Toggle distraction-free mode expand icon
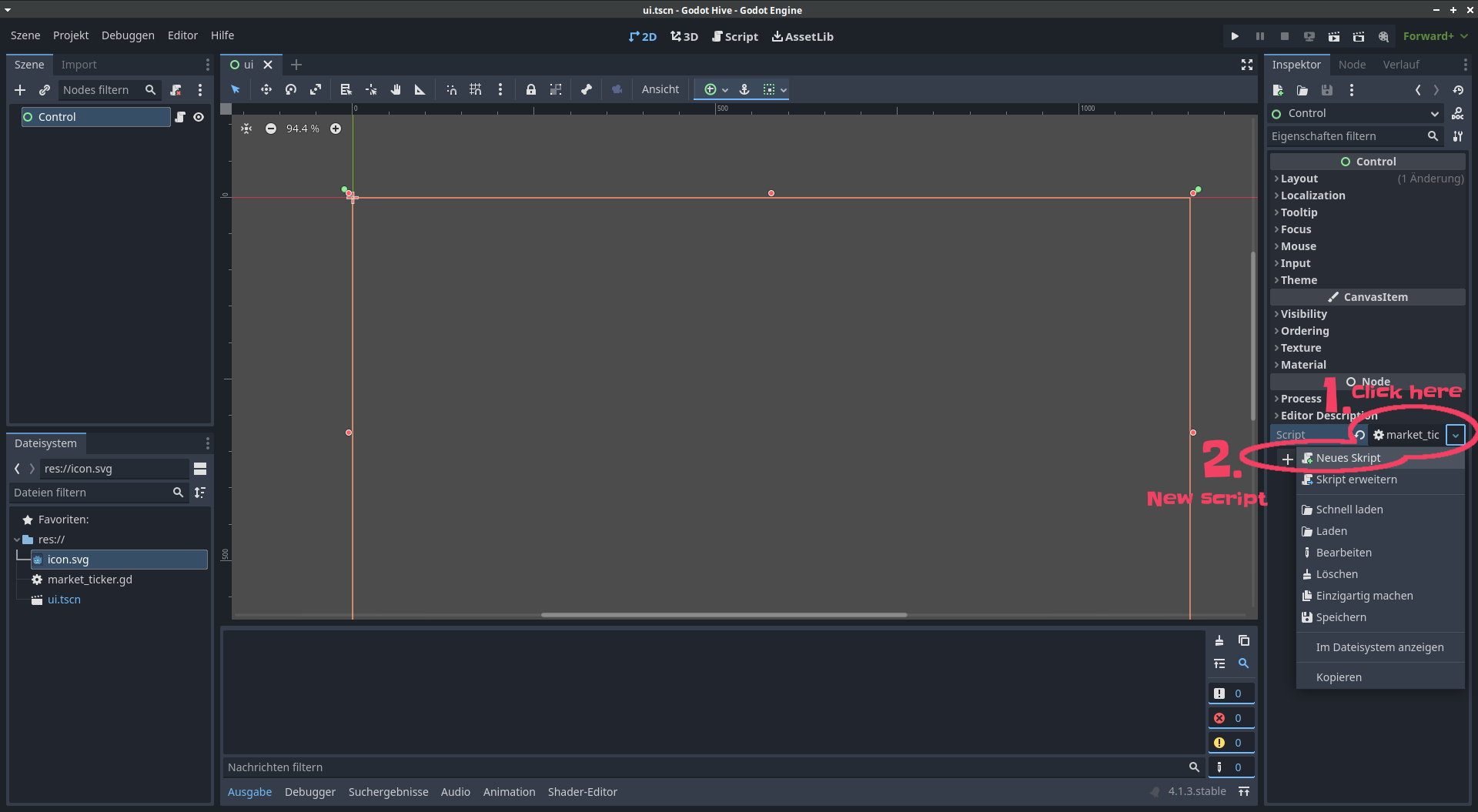 coord(1247,65)
